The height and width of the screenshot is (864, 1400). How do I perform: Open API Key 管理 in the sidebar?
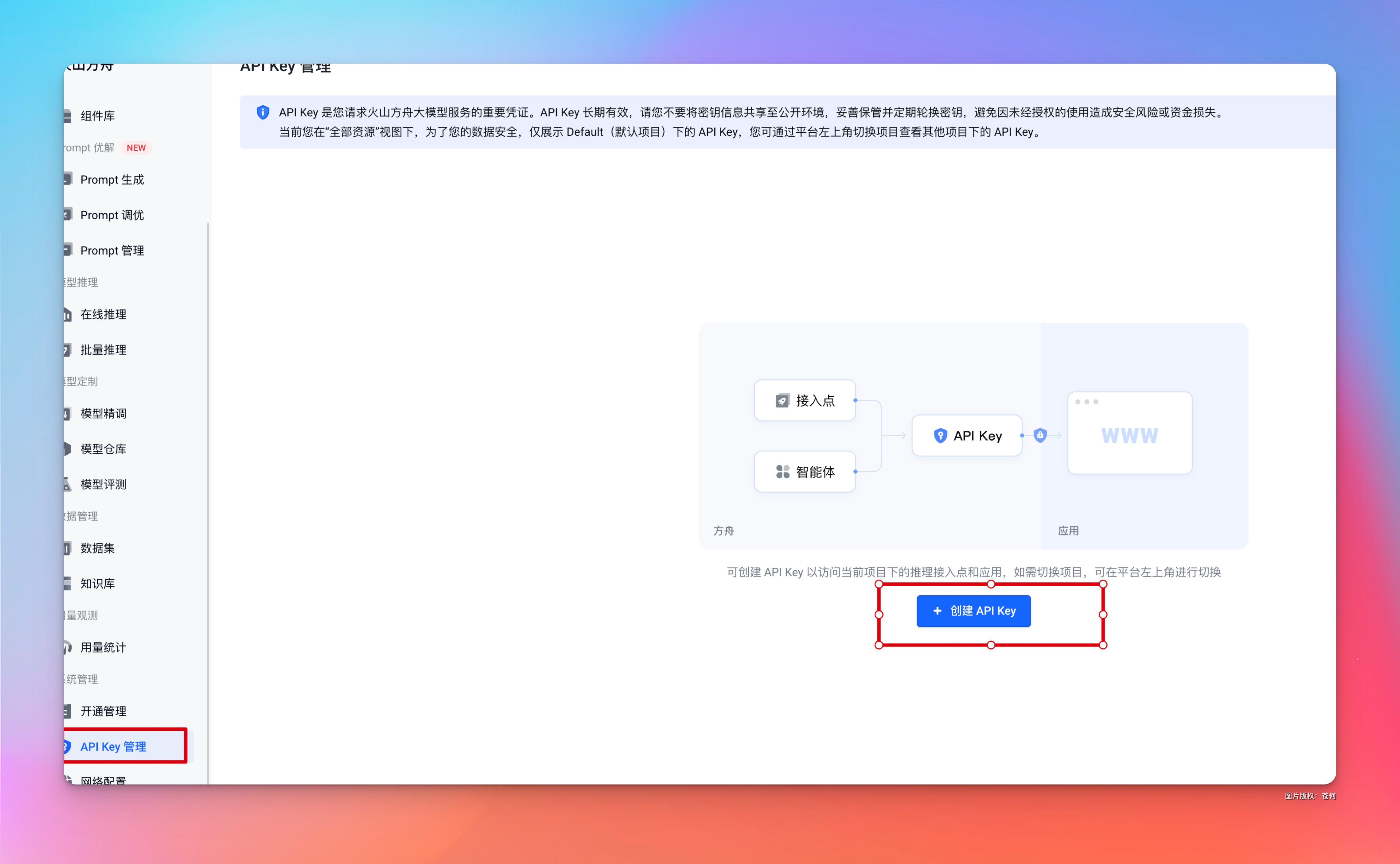[x=113, y=746]
